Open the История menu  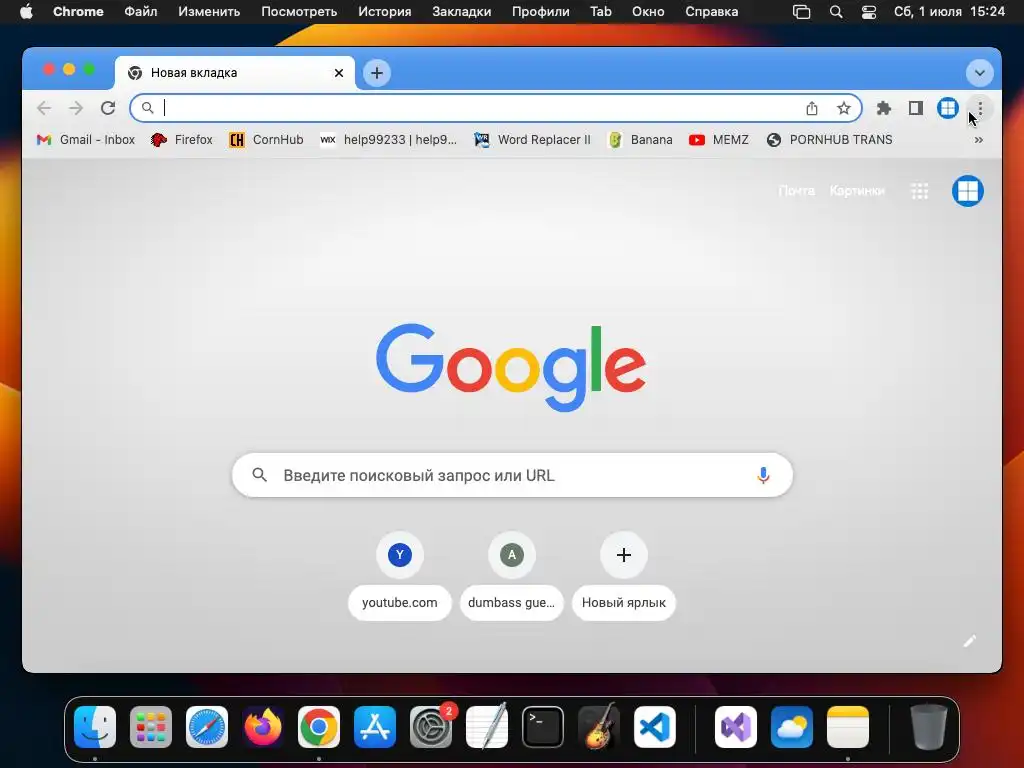click(x=385, y=12)
